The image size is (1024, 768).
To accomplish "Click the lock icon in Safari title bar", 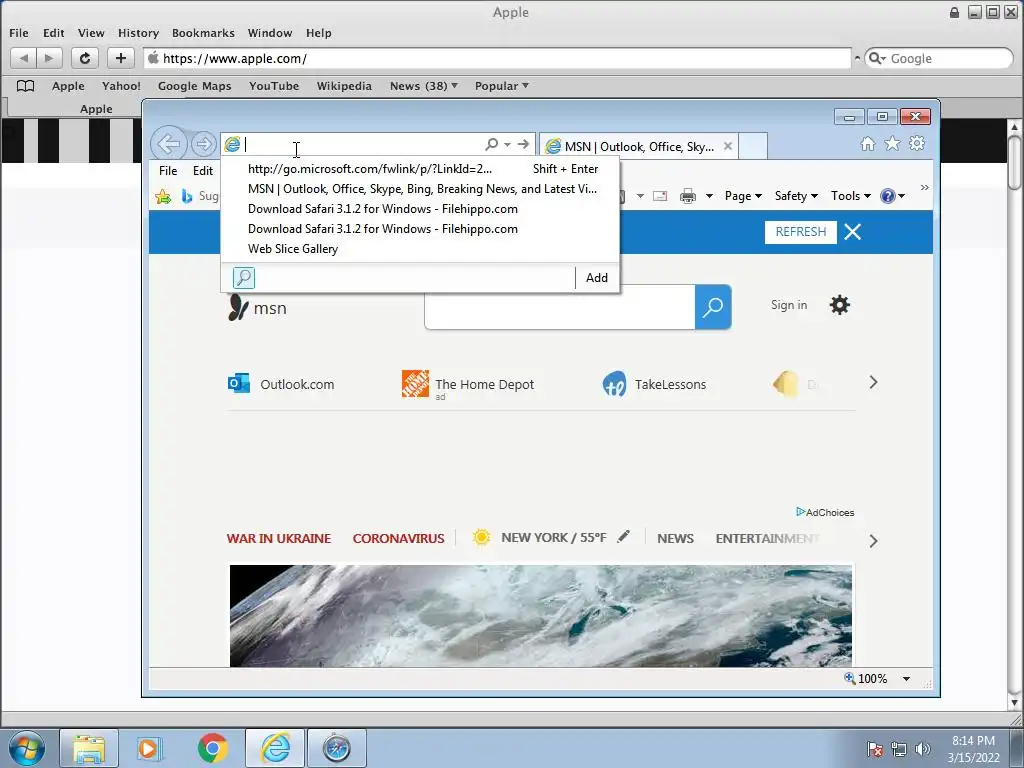I will [x=954, y=12].
